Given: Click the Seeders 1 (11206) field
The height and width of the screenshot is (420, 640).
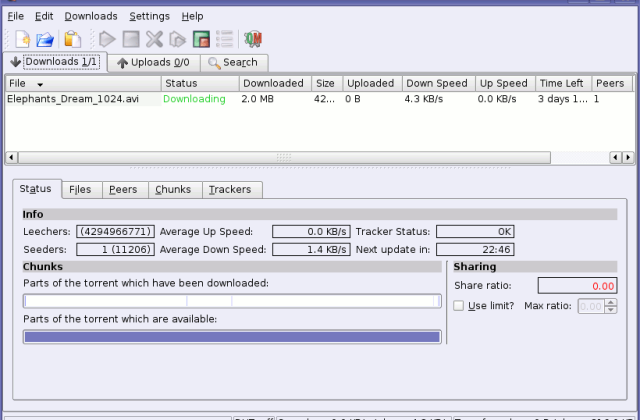Looking at the screenshot, I should pos(116,249).
